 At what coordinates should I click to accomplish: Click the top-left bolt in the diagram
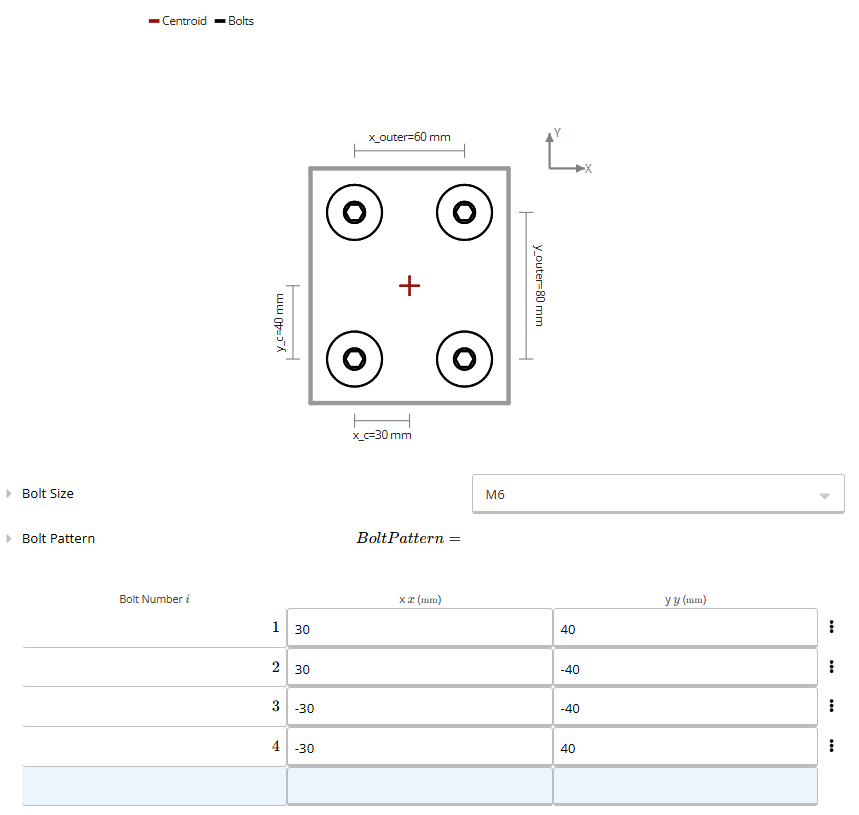point(354,213)
